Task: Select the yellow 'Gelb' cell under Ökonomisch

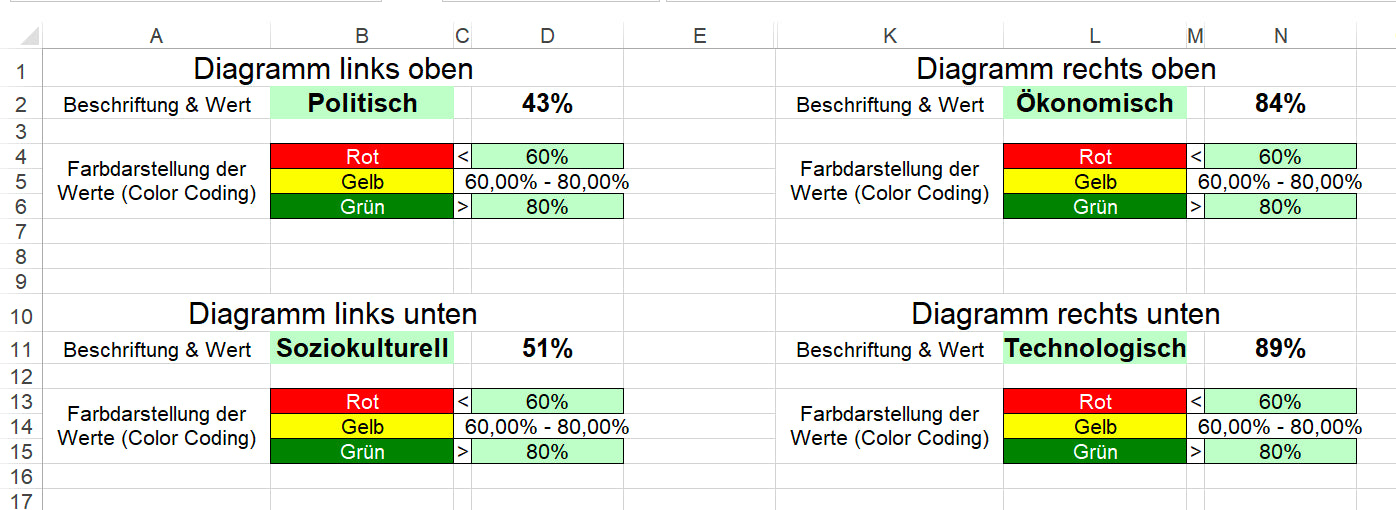Action: 1095,182
